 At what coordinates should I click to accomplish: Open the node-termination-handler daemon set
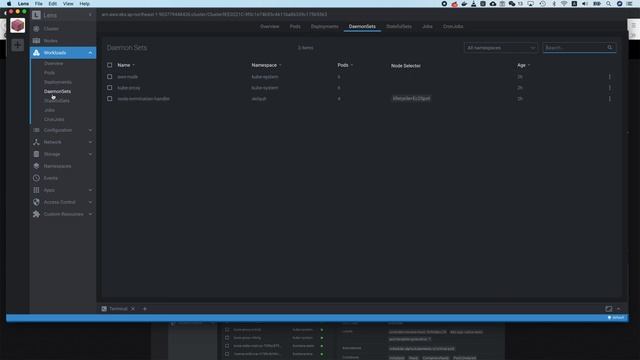click(143, 99)
